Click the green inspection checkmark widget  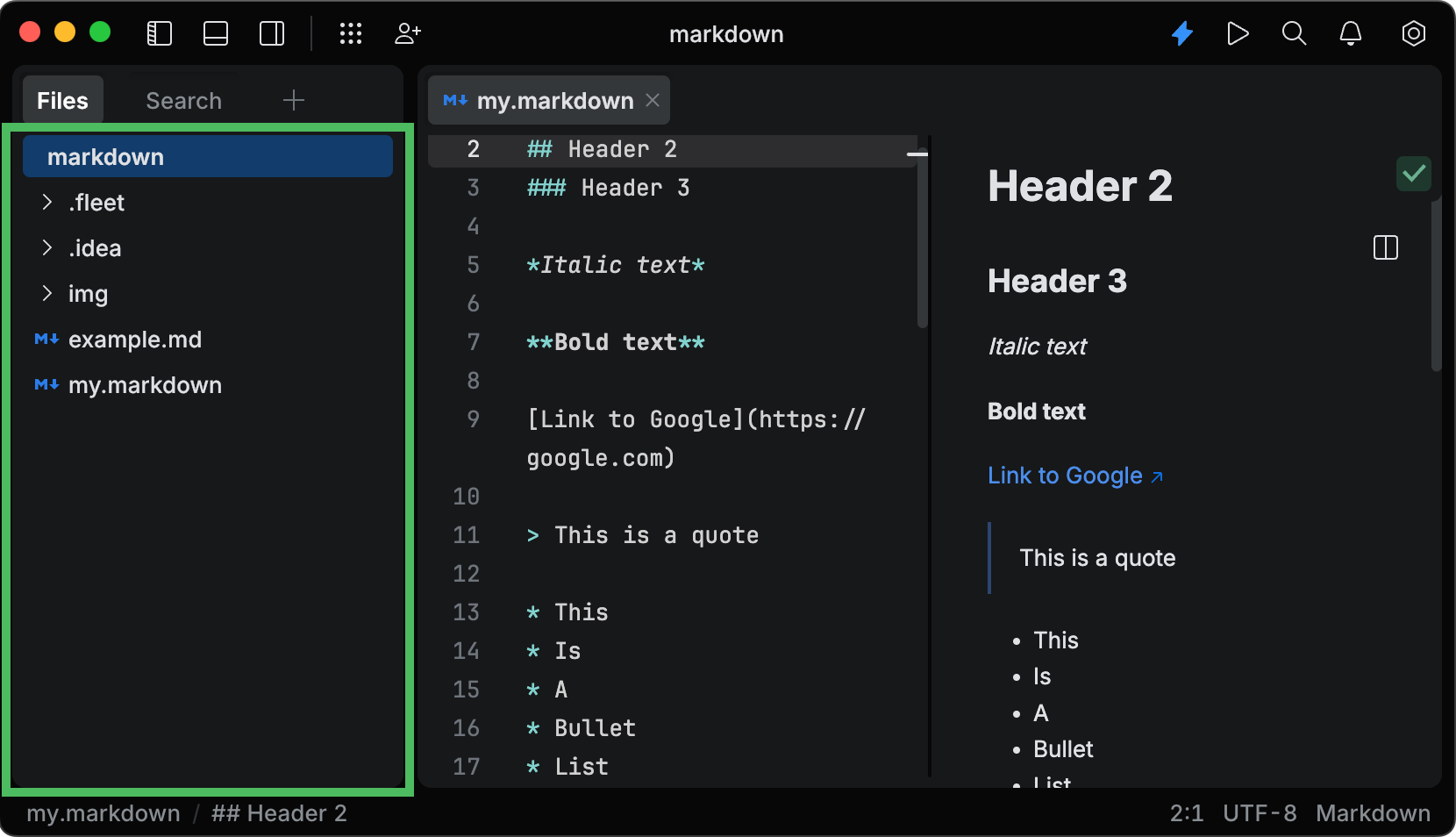click(1412, 174)
